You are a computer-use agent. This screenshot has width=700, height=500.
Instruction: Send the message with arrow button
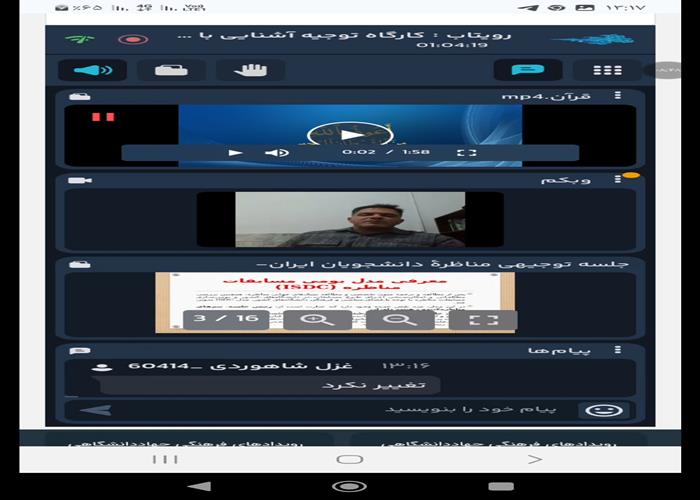tap(96, 410)
